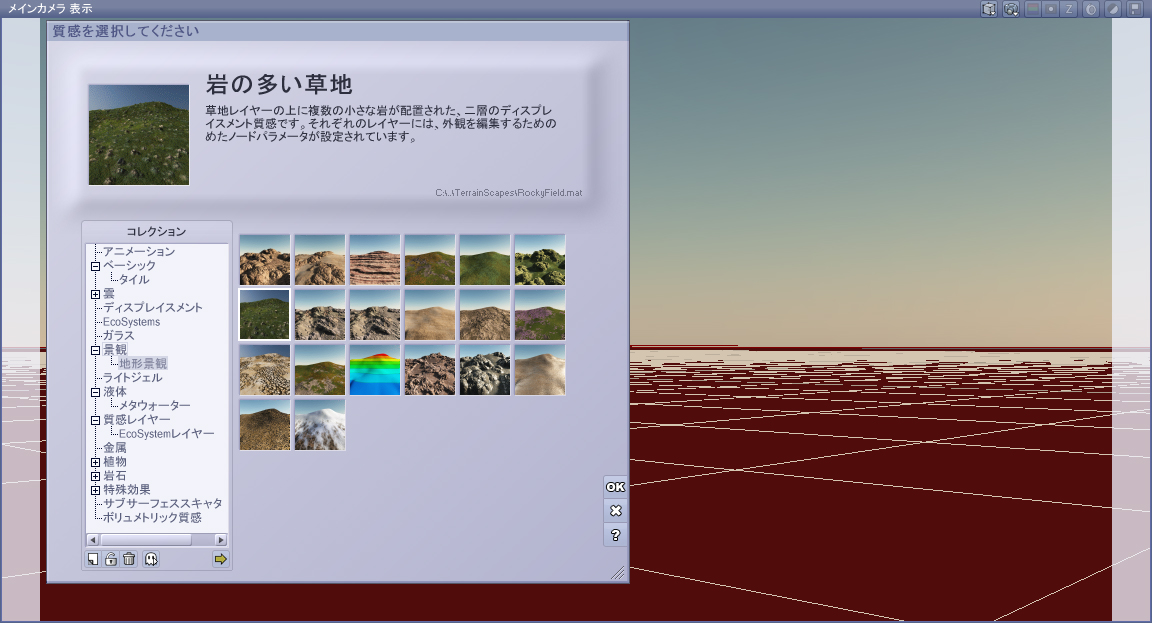
Task: Choose the EcoSystems collection
Action: pyautogui.click(x=132, y=322)
